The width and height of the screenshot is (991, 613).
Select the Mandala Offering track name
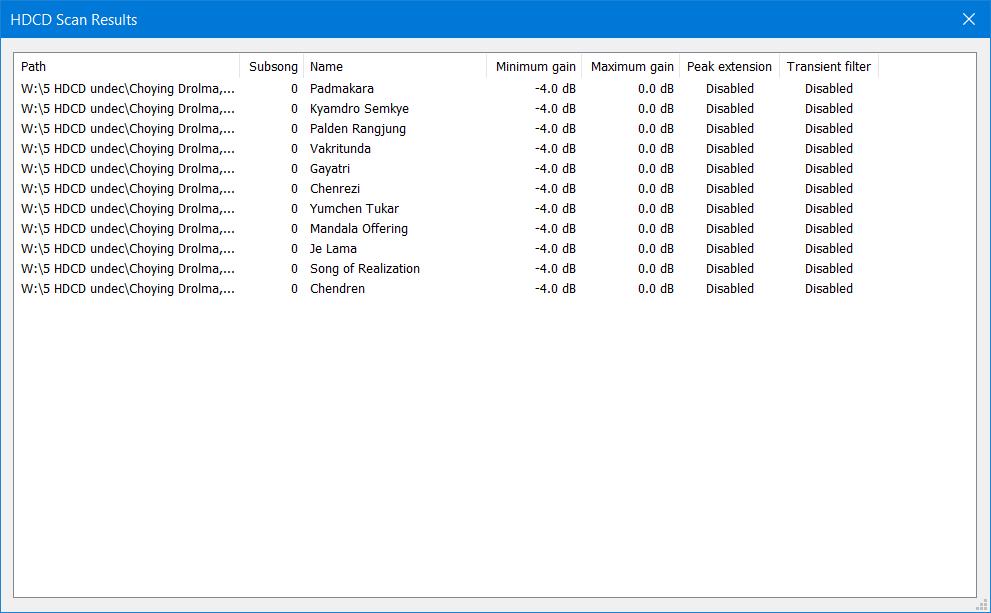click(358, 229)
